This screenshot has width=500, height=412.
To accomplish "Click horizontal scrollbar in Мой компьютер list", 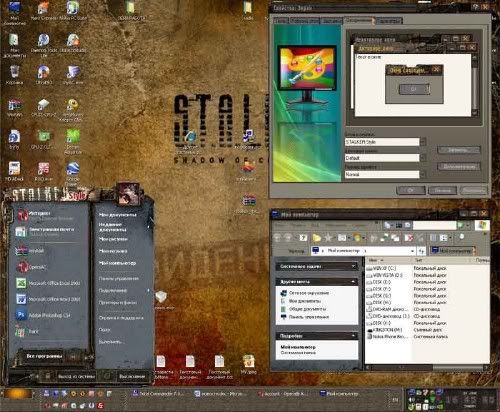I will click(427, 367).
